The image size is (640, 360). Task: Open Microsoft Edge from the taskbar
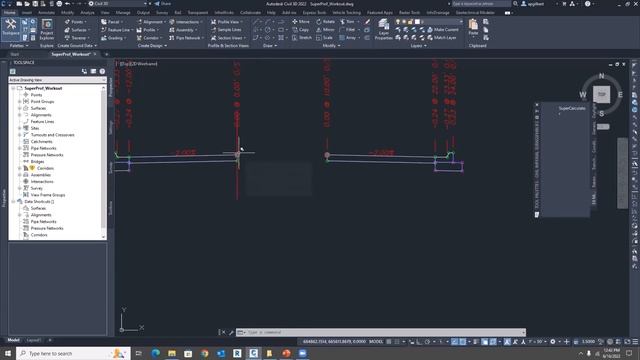(156, 353)
